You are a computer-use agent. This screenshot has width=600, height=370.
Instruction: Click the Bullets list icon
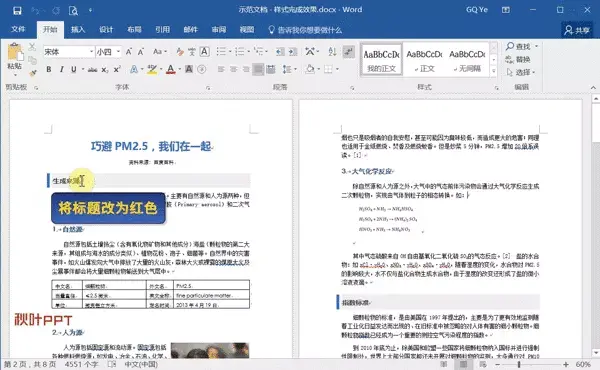tap(221, 52)
